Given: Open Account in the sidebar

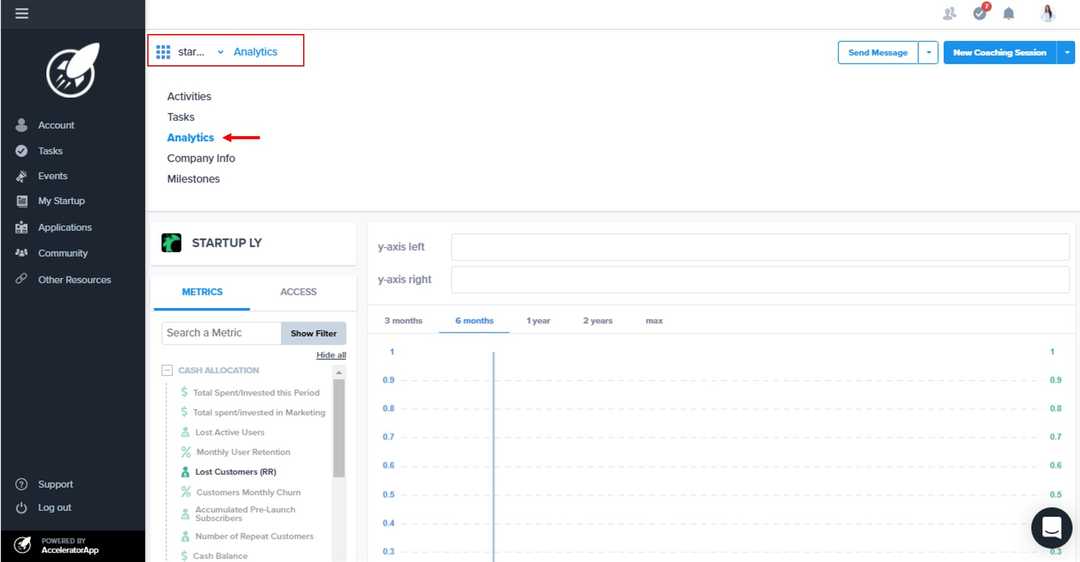Looking at the screenshot, I should 56,125.
